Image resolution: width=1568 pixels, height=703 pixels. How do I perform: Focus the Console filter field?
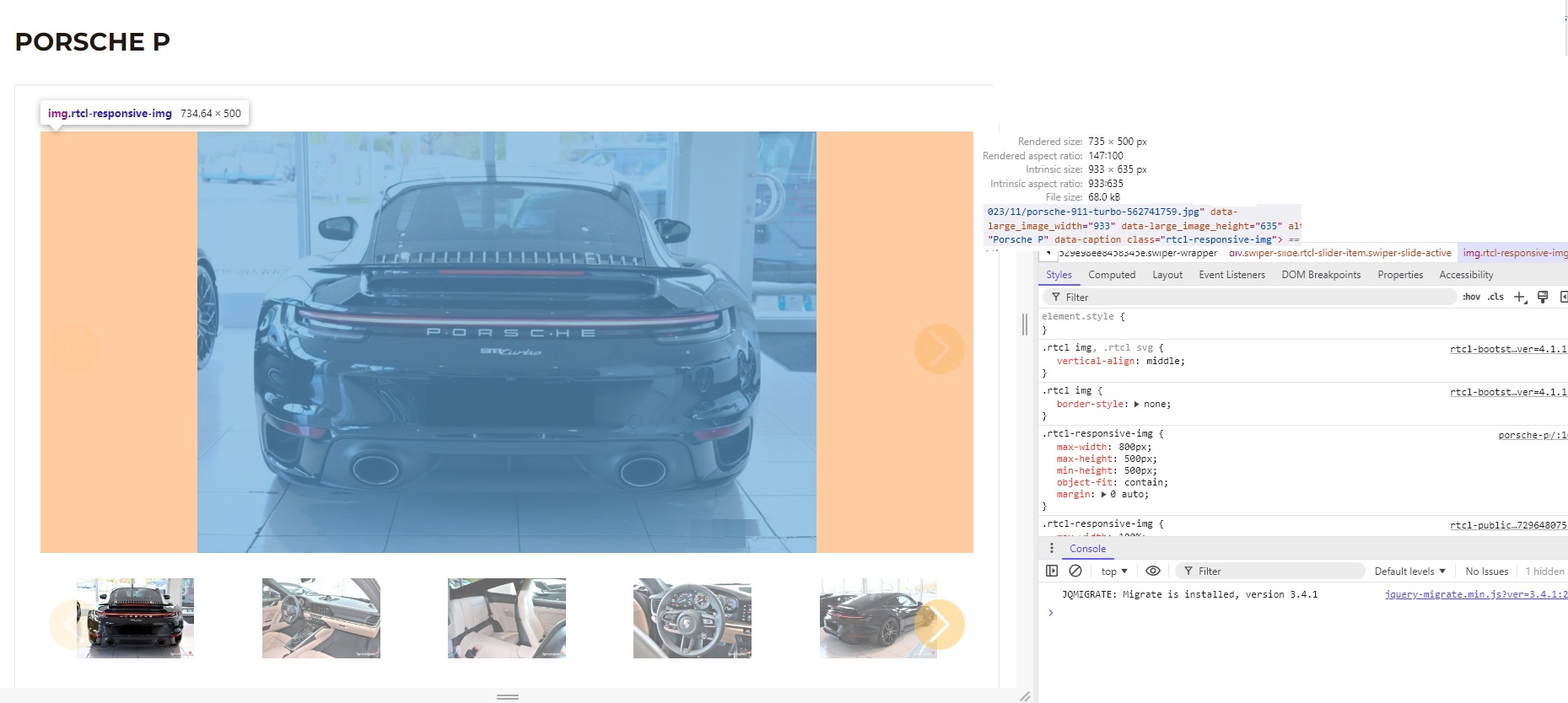point(1269,572)
